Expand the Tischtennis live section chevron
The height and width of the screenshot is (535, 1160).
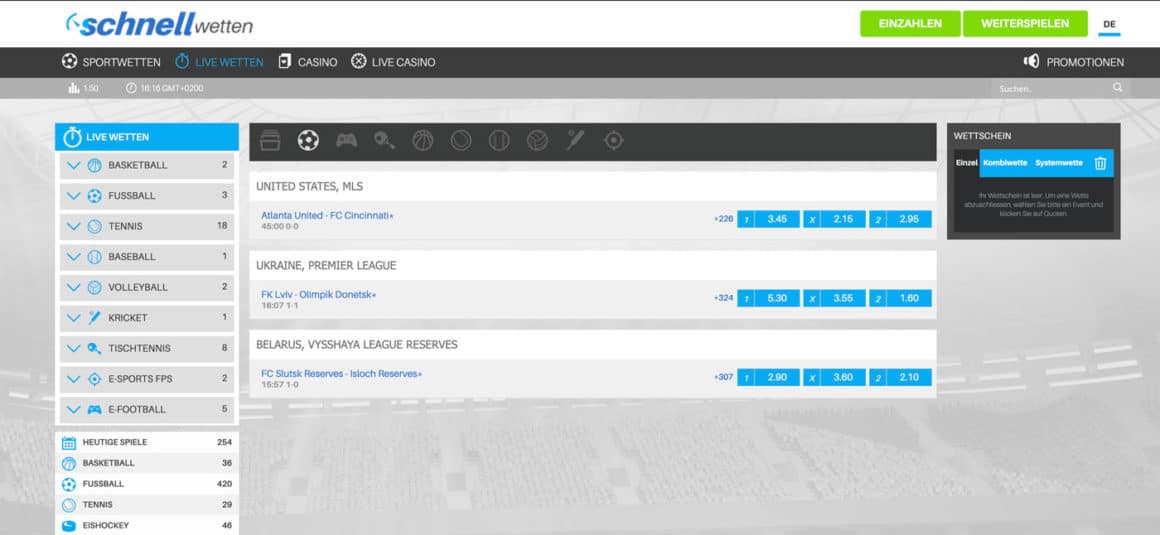point(73,349)
